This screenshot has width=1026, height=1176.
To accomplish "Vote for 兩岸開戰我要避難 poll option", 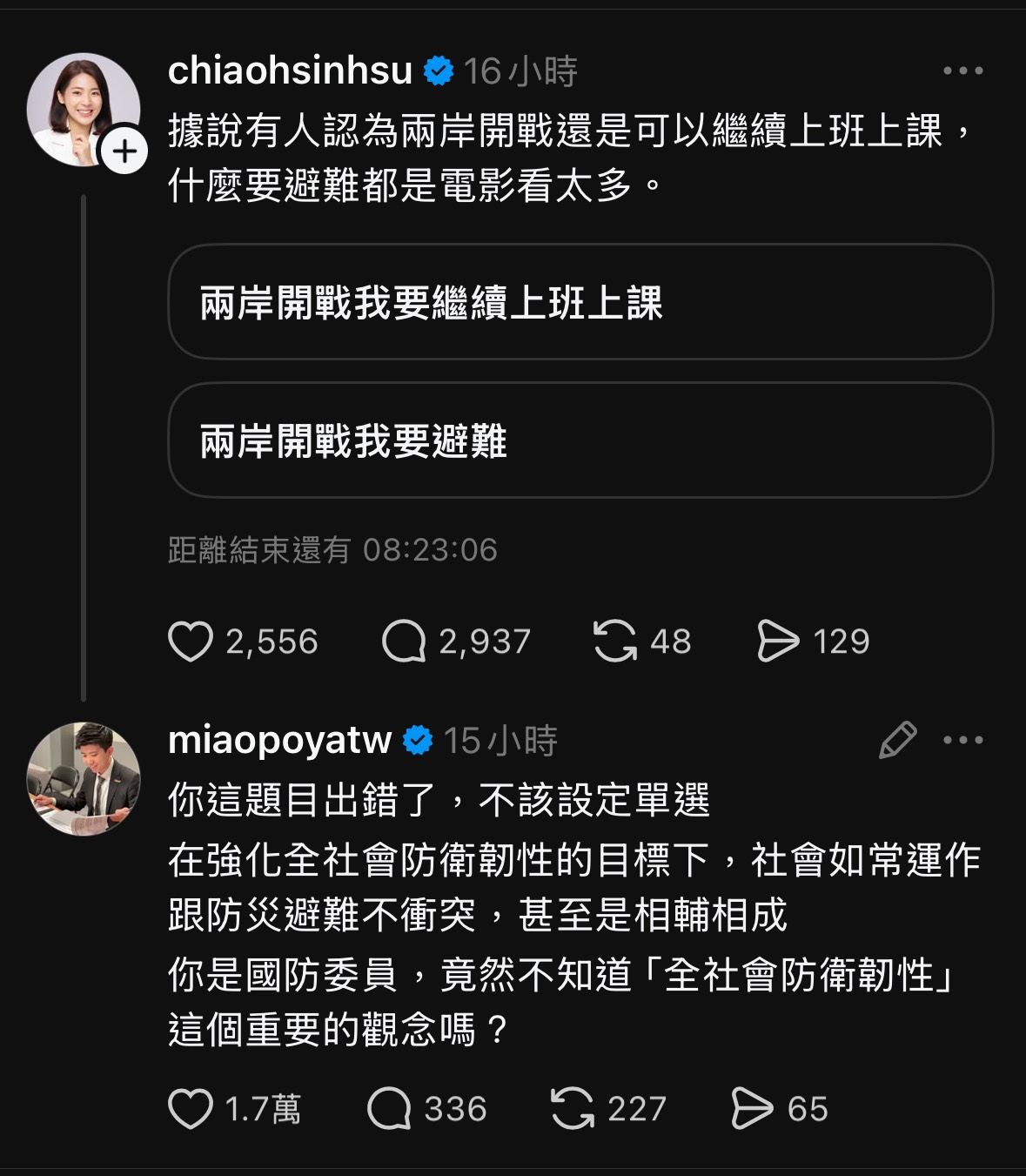I will tap(580, 440).
